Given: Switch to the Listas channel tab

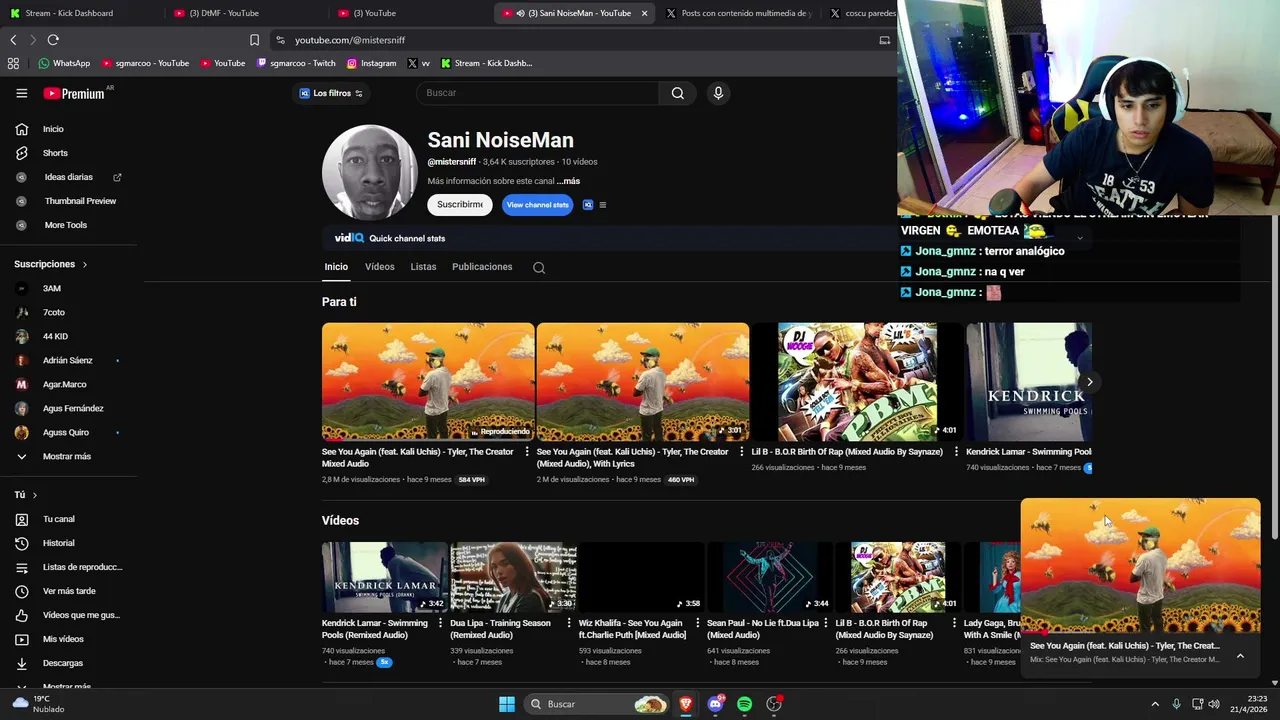Looking at the screenshot, I should [423, 267].
